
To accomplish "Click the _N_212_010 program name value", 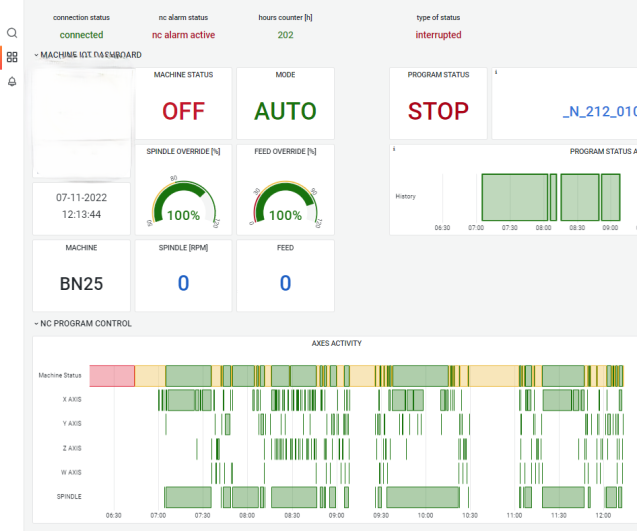I will 599,111.
